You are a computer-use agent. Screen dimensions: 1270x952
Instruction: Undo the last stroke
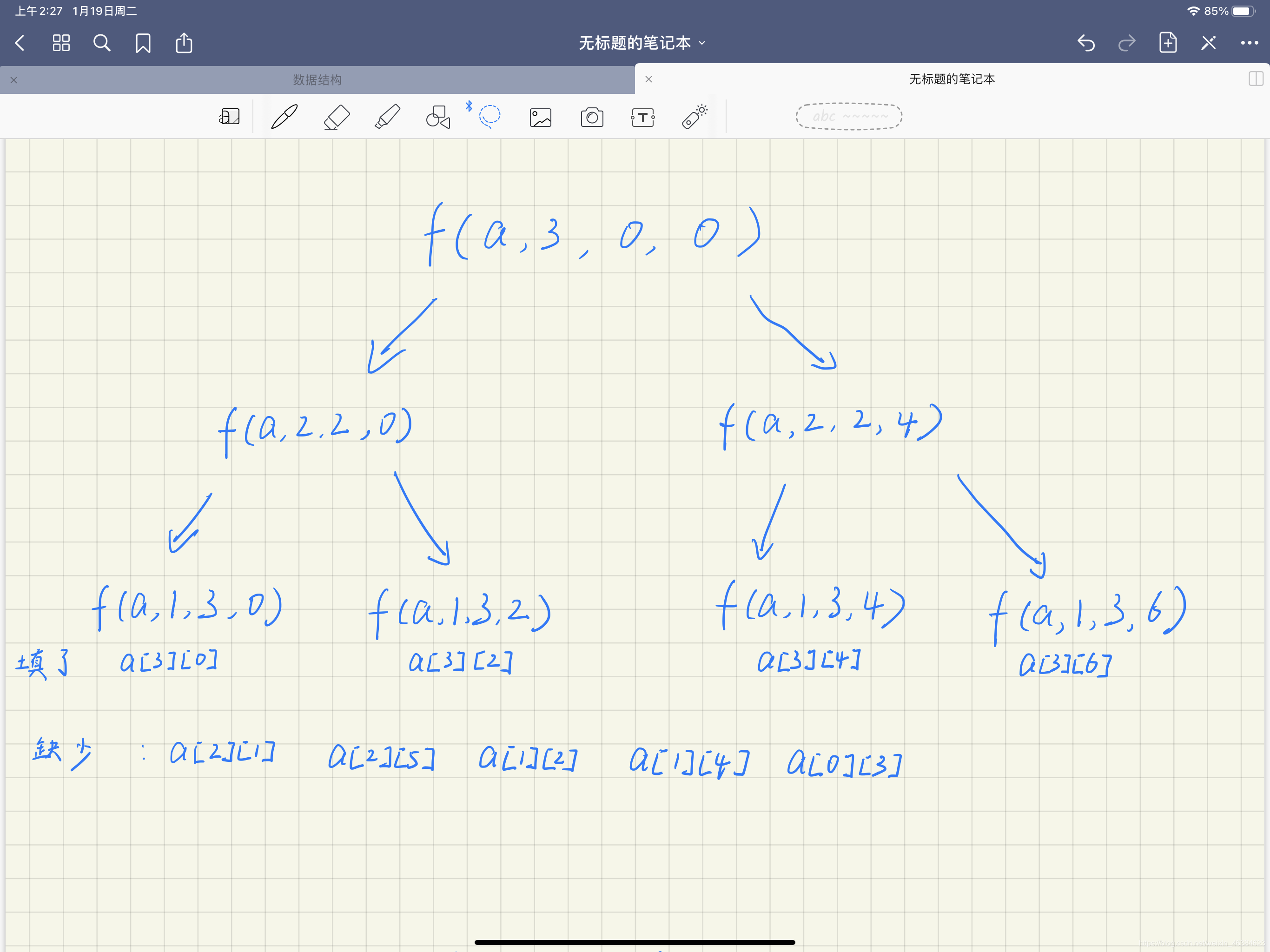tap(1086, 43)
